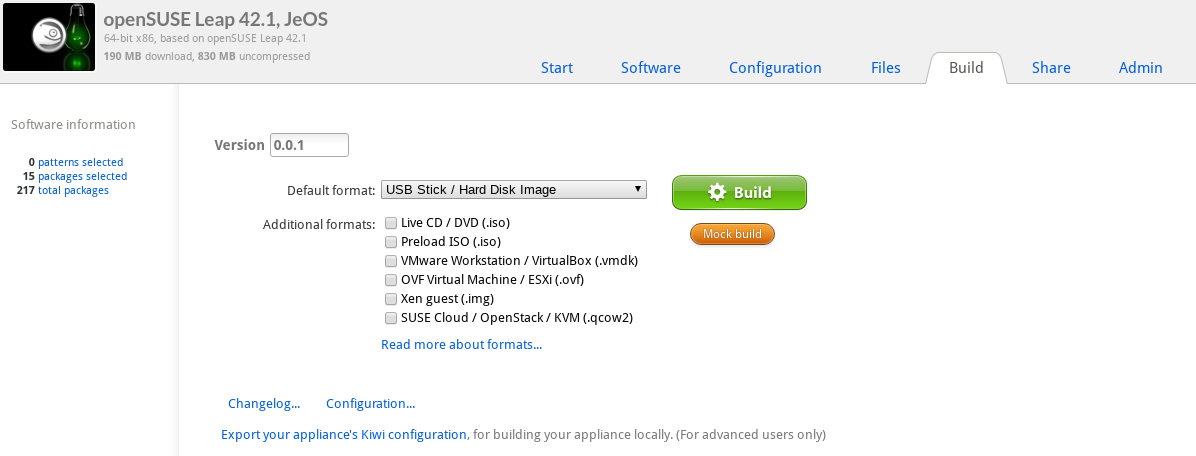Open the Files tab
This screenshot has height=456, width=1196.
click(885, 68)
